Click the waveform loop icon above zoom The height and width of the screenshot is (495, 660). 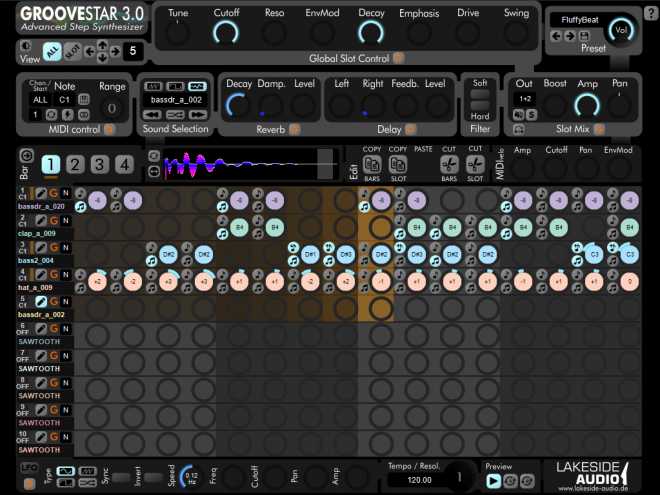point(154,156)
